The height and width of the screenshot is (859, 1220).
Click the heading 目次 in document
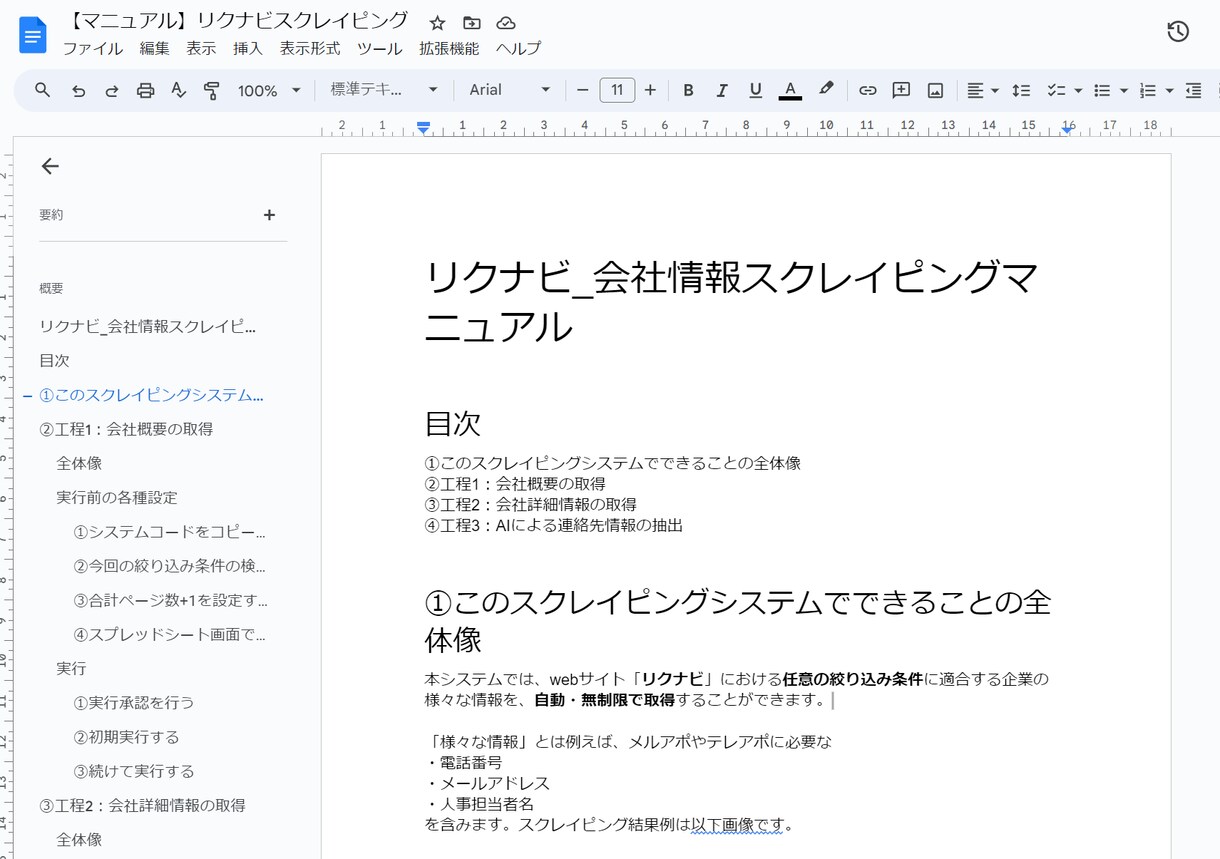pyautogui.click(x=453, y=423)
